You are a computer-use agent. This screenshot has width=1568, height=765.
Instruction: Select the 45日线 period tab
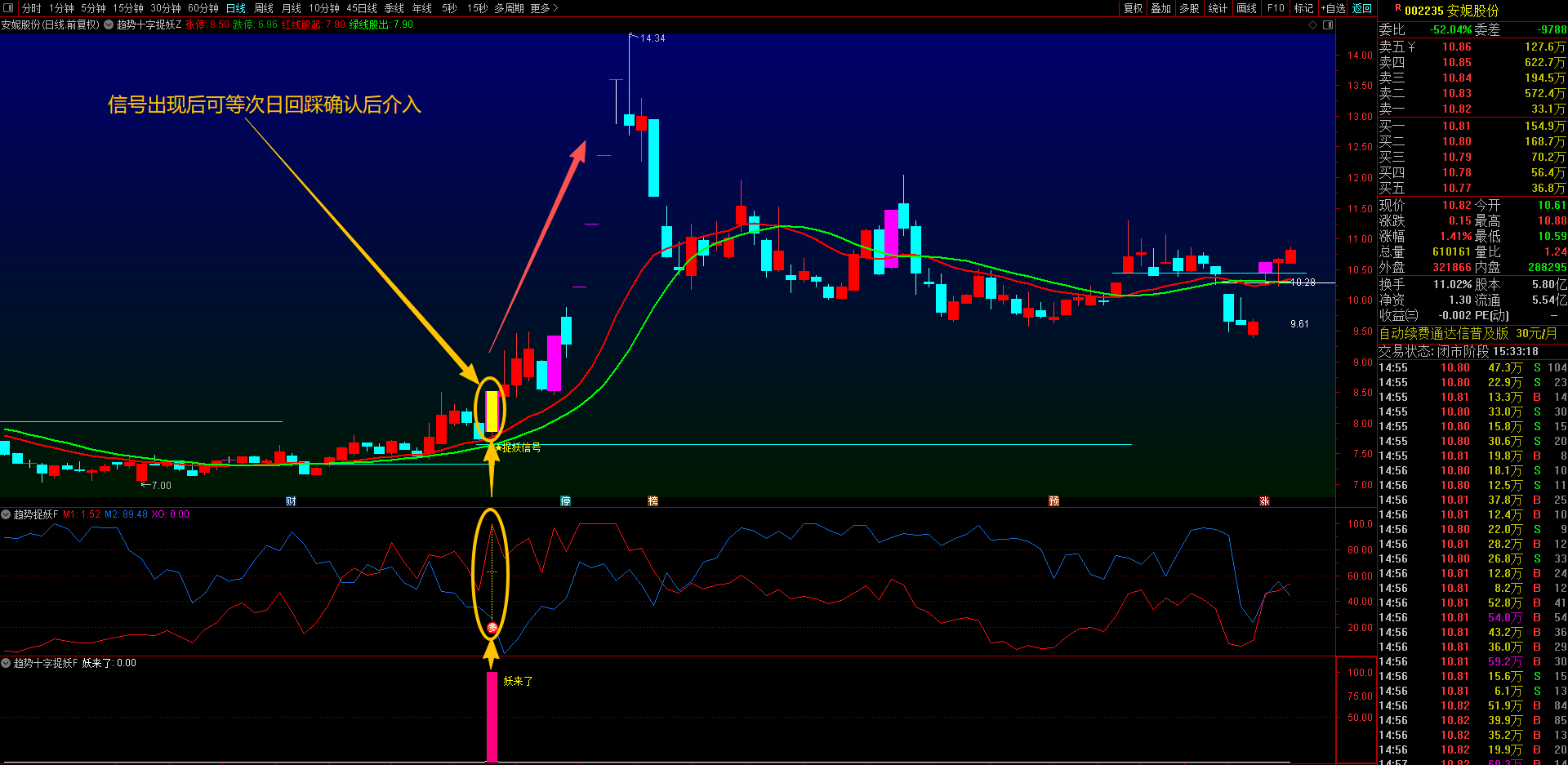pos(362,8)
